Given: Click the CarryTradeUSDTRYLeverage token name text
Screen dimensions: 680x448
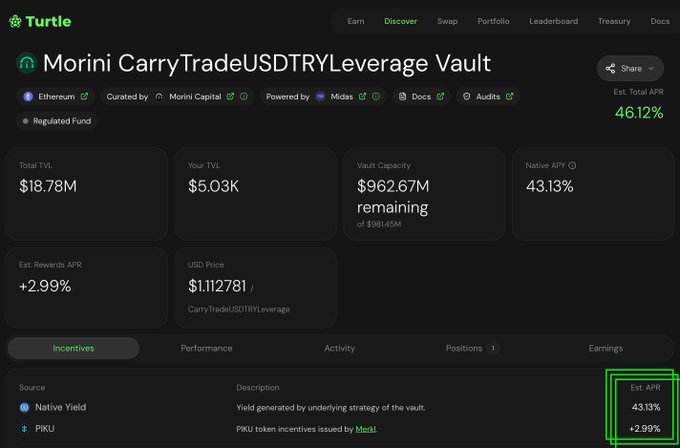Looking at the screenshot, I should (x=239, y=310).
